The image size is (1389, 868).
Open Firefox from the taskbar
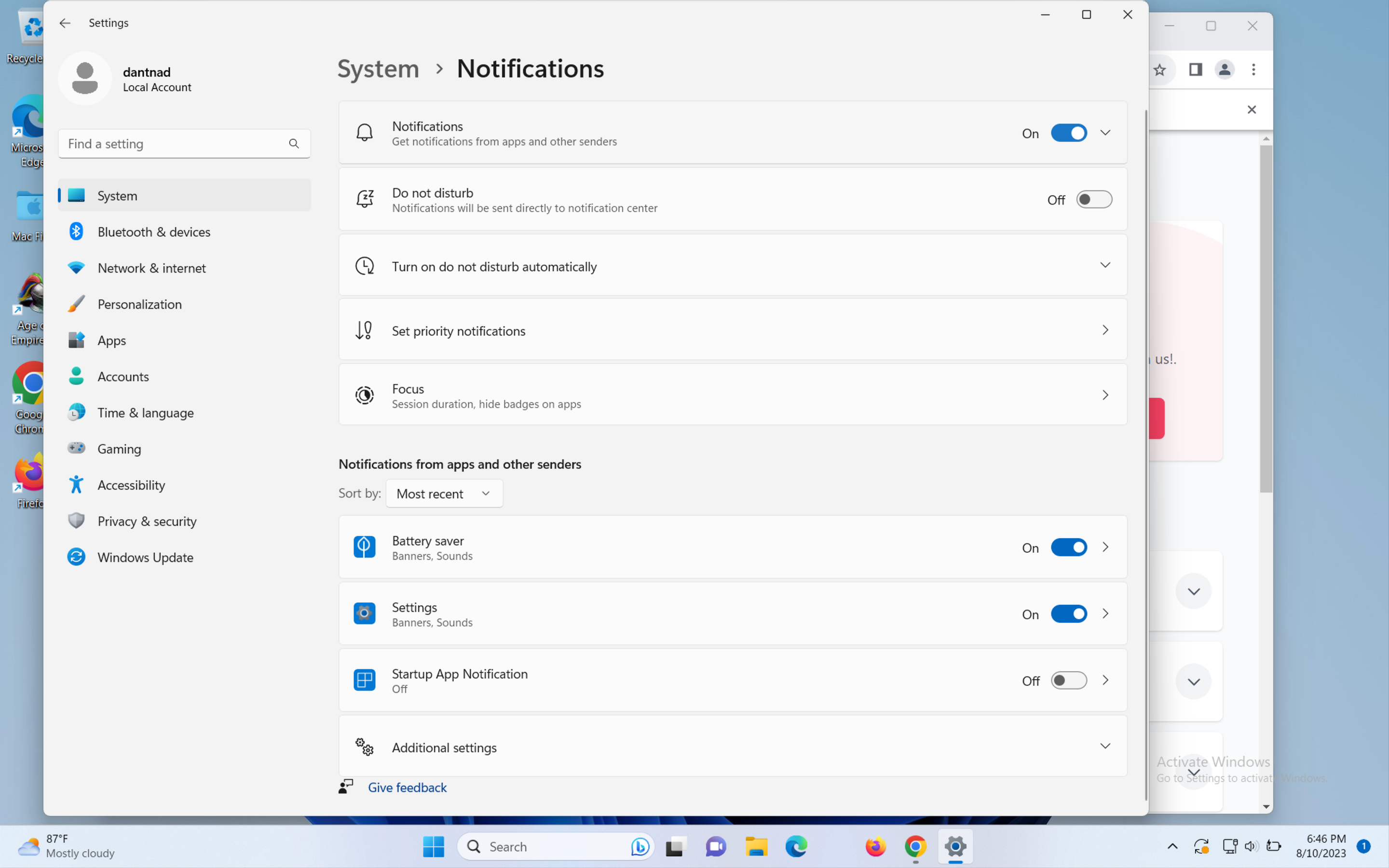875,846
